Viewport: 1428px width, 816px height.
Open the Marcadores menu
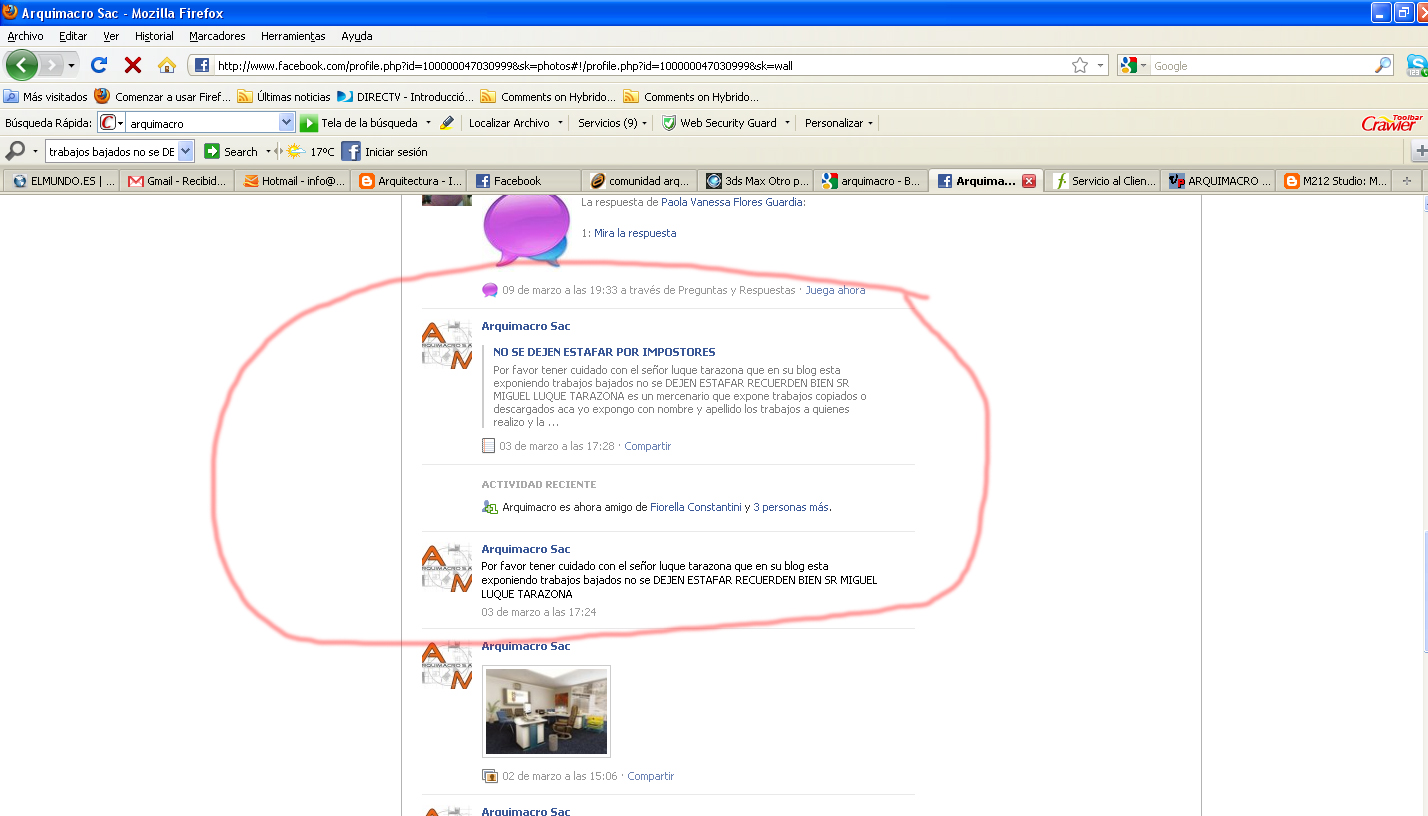(217, 36)
